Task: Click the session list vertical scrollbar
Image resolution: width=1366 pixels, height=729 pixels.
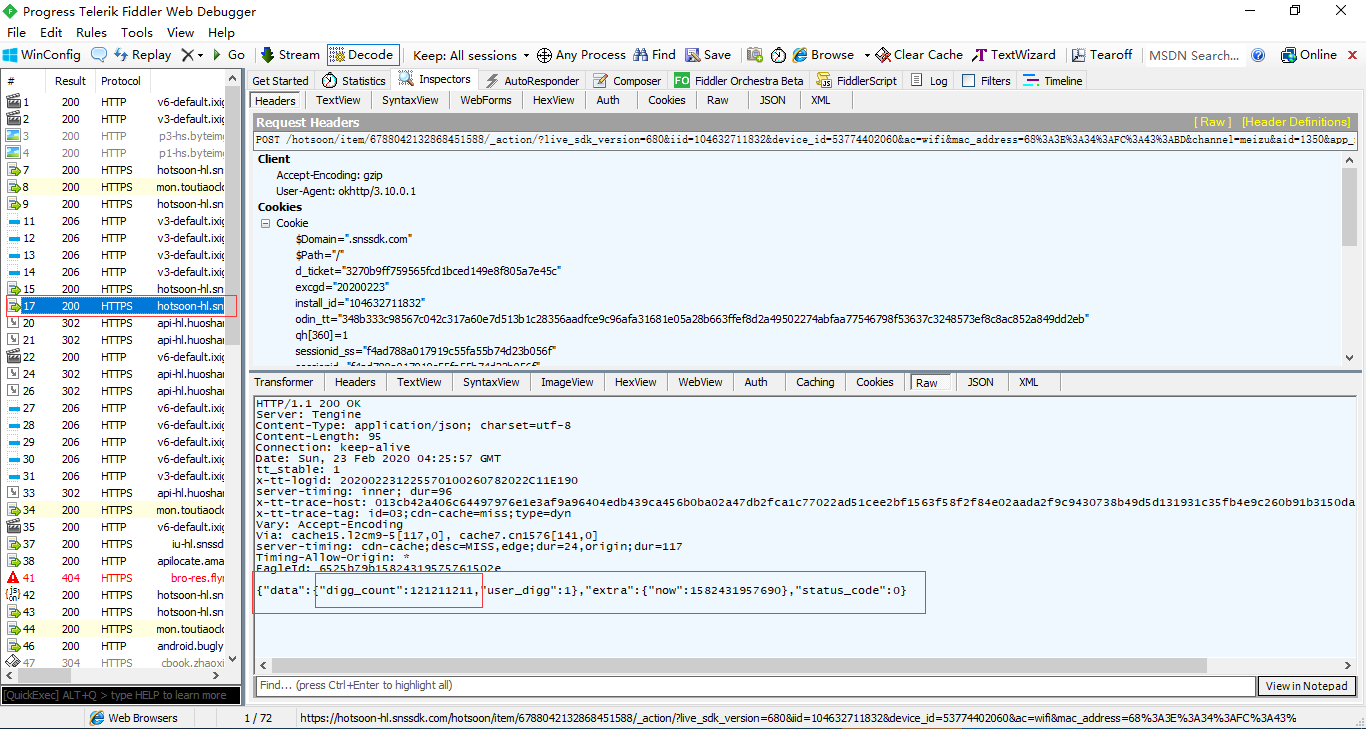Action: tap(233, 375)
